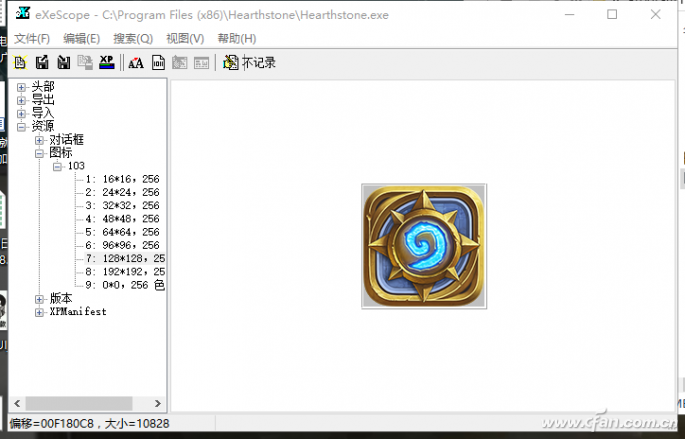This screenshot has height=439, width=685.
Task: Open the 视图(V) menu
Action: (185, 38)
